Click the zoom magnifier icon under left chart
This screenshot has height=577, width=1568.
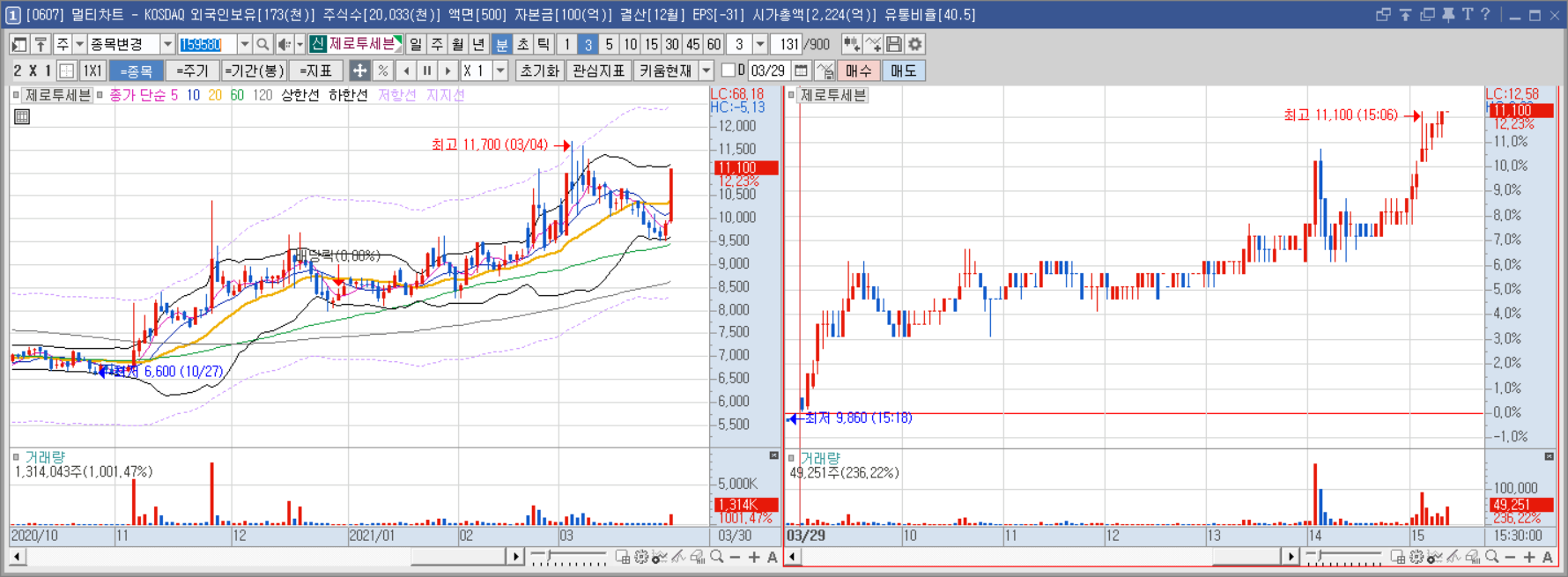(x=717, y=557)
